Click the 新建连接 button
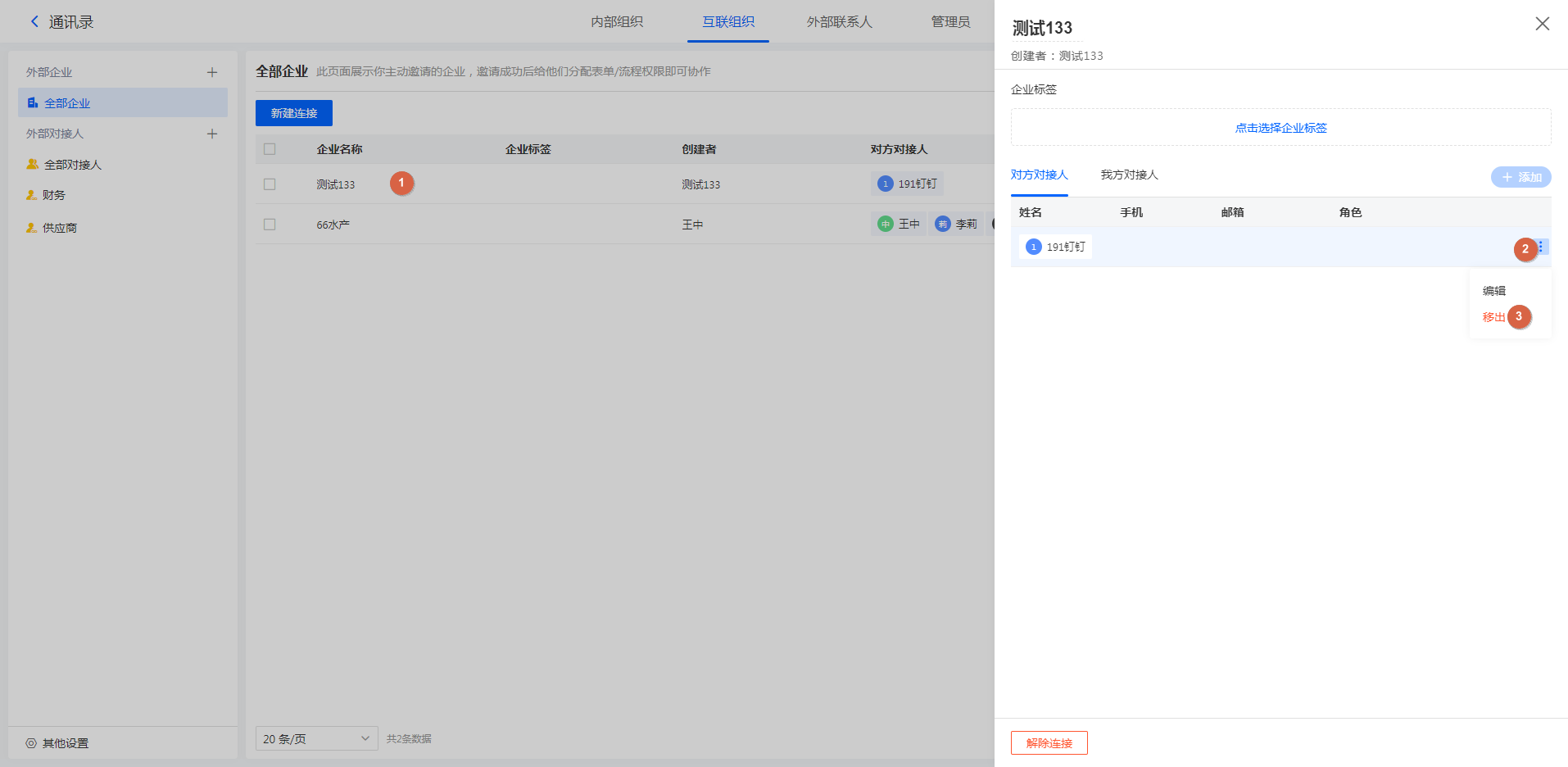 (x=293, y=113)
